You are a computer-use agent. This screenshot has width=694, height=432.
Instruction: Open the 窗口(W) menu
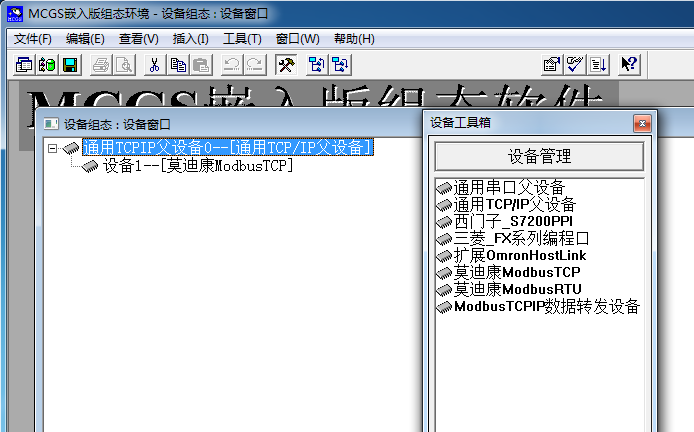point(297,39)
